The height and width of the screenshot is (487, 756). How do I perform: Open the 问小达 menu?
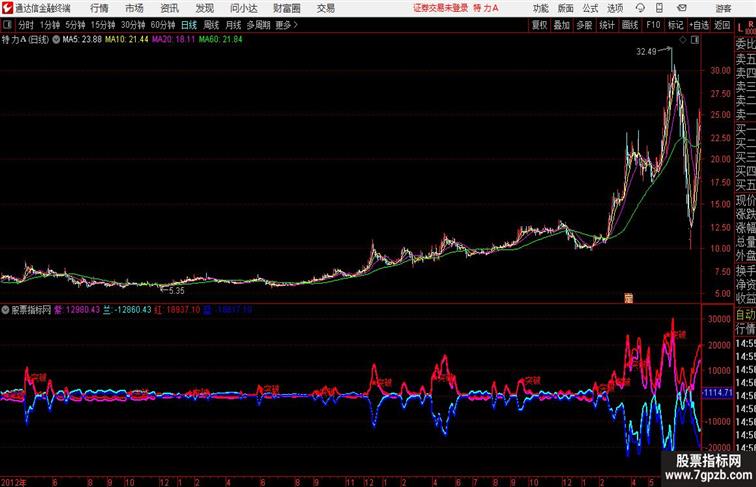pyautogui.click(x=243, y=8)
